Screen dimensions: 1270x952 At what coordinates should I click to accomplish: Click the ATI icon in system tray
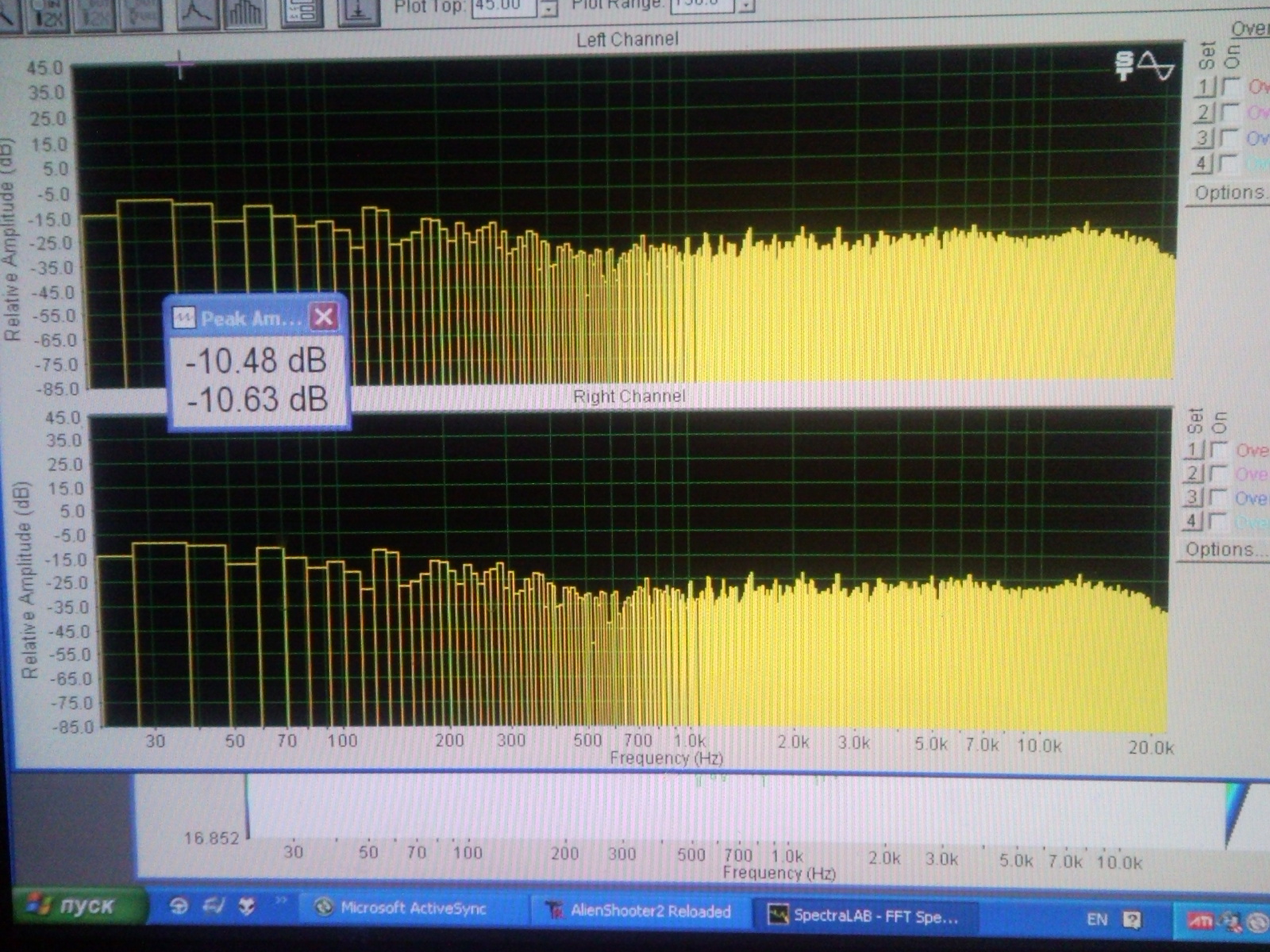[1199, 920]
